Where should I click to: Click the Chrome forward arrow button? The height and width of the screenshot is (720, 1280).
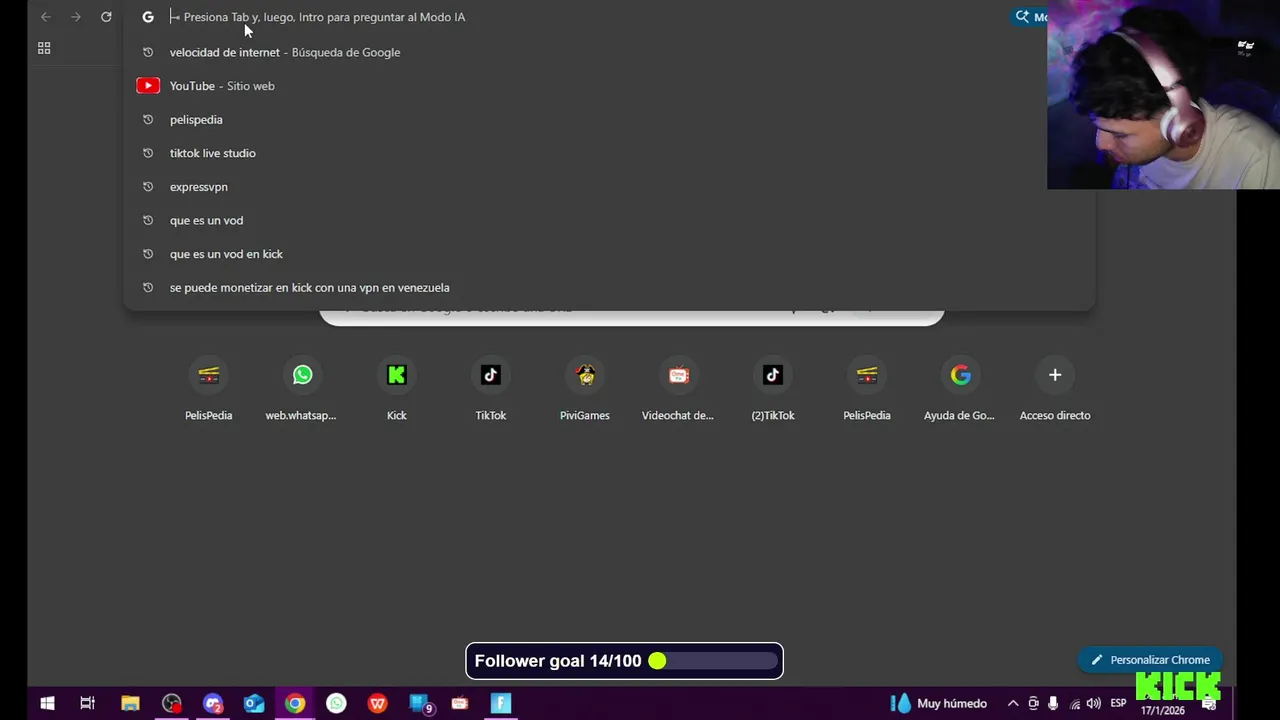[x=76, y=17]
